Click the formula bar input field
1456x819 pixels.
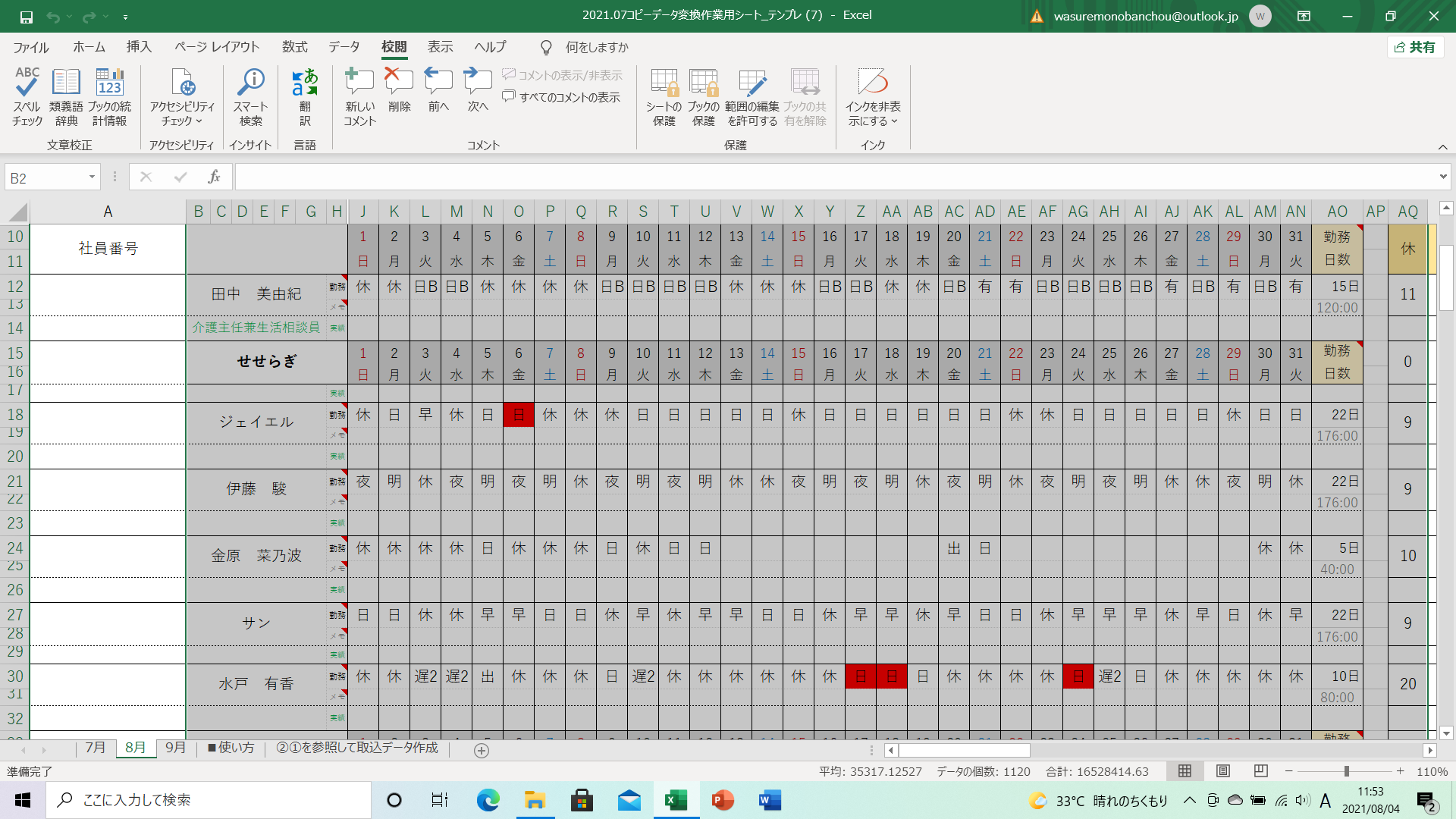[x=834, y=177]
